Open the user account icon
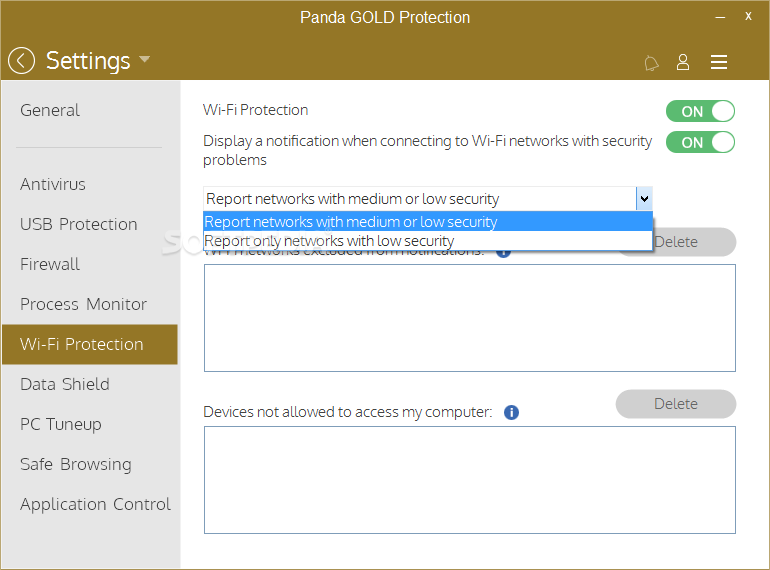 [683, 62]
